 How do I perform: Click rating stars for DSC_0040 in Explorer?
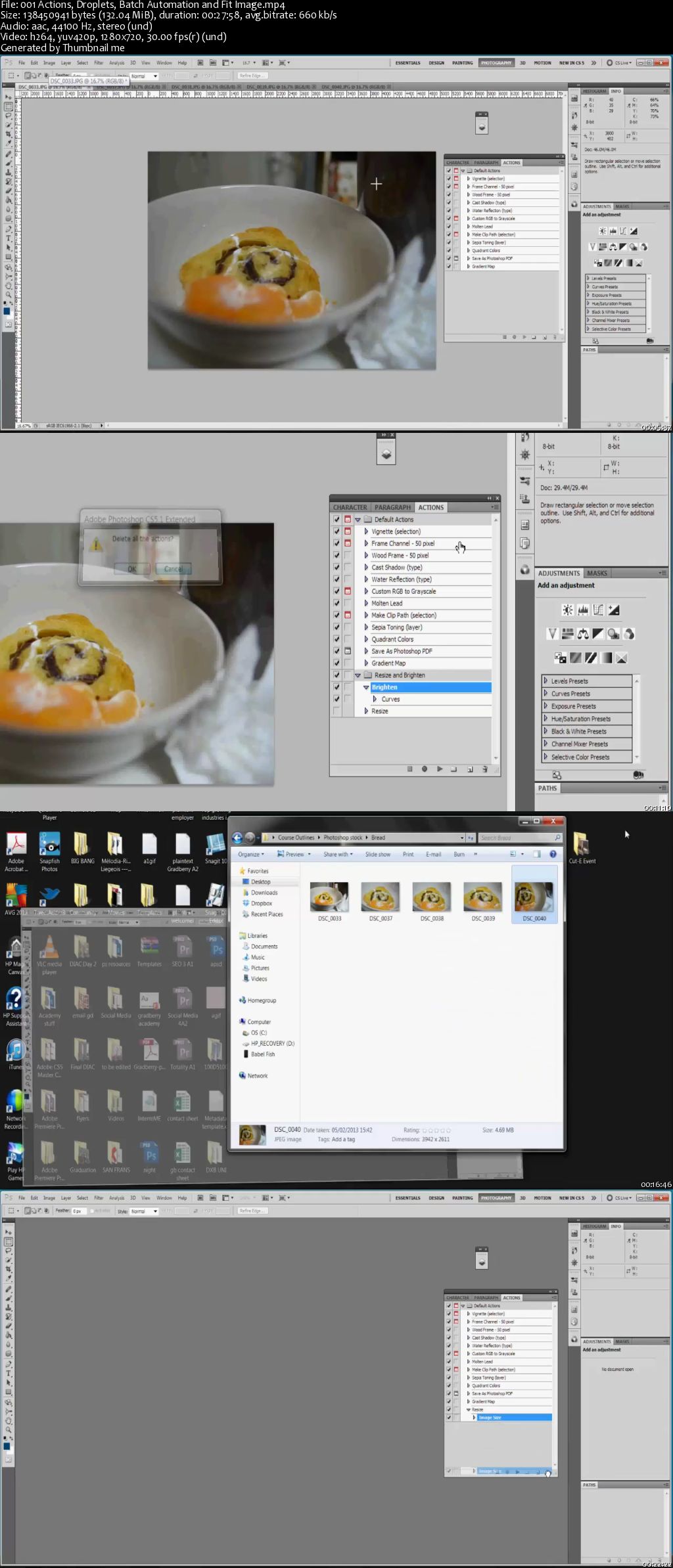coord(436,1130)
